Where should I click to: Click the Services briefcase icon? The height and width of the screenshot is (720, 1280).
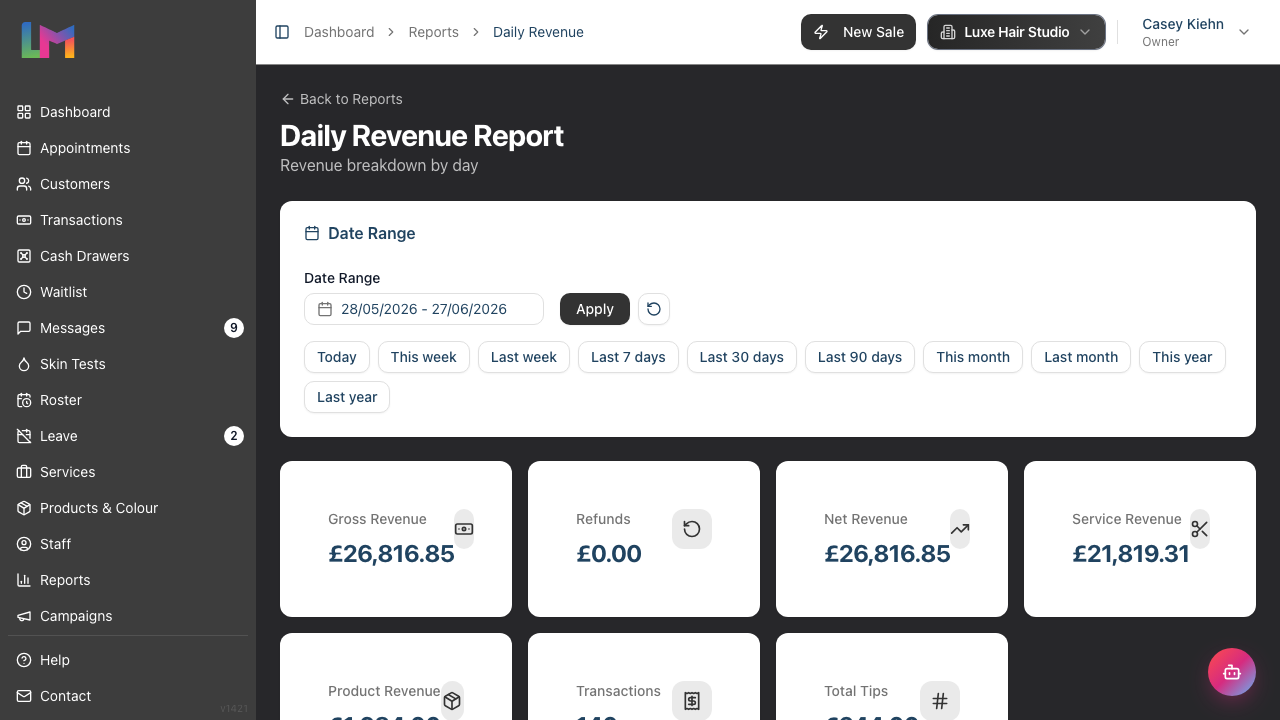24,472
